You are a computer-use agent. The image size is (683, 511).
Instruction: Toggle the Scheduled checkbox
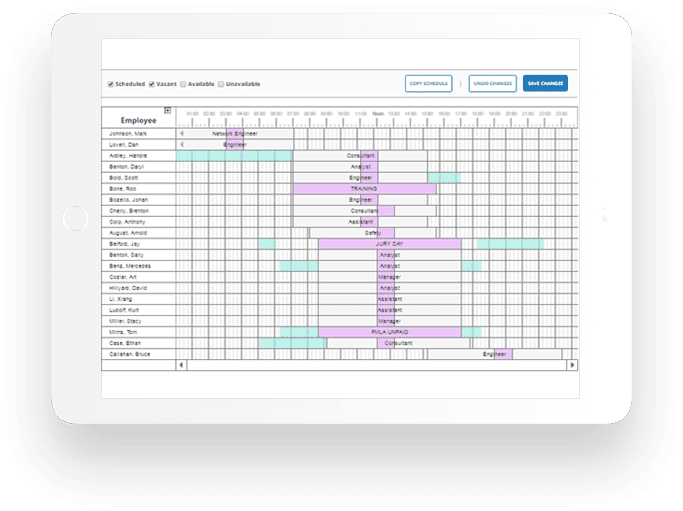[x=111, y=84]
